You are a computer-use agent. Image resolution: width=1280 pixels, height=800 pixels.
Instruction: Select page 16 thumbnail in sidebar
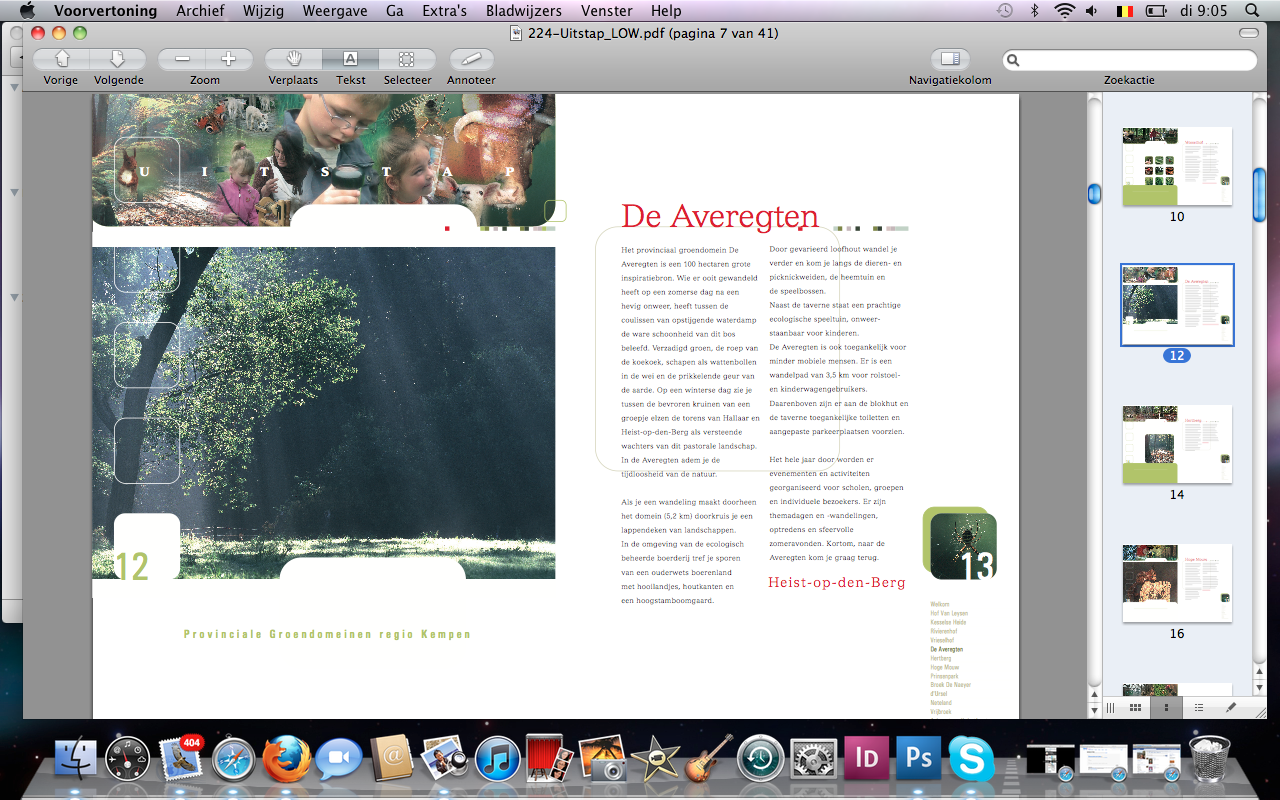click(1177, 583)
